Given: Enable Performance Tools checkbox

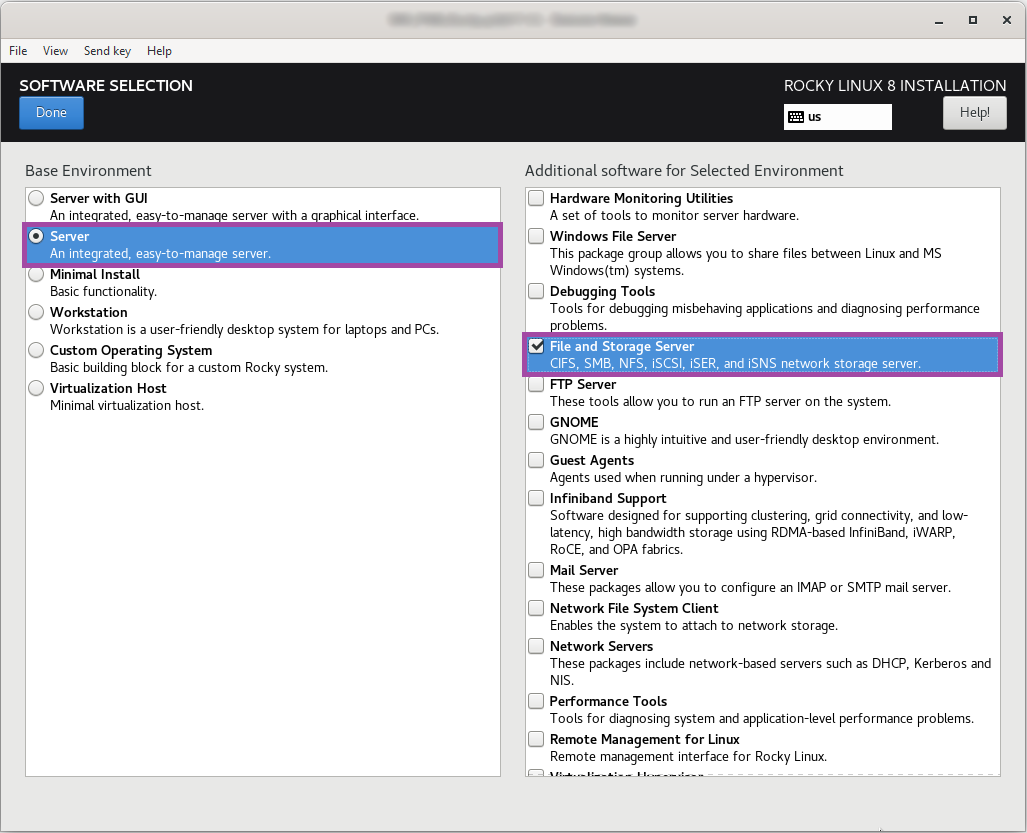Looking at the screenshot, I should click(536, 701).
